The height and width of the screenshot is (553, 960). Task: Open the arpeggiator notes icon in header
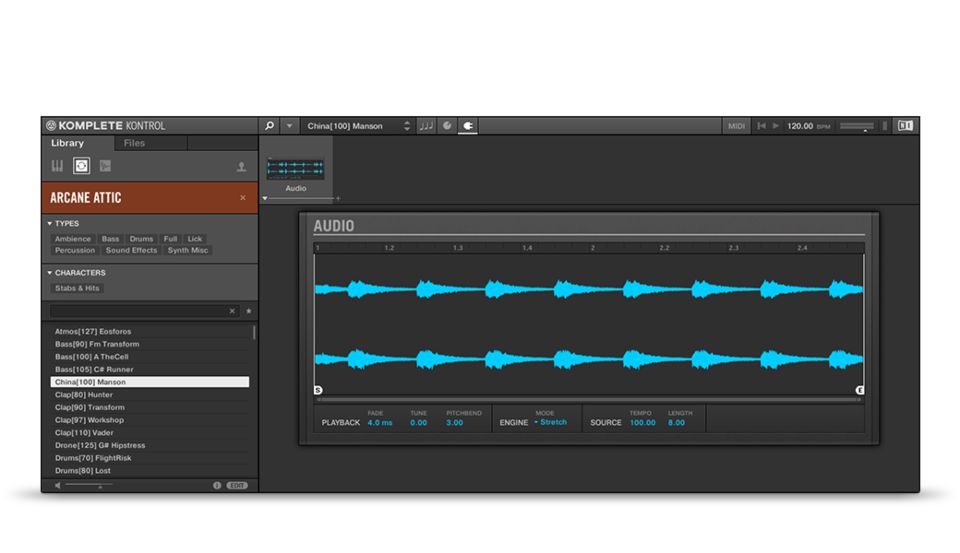pos(426,126)
